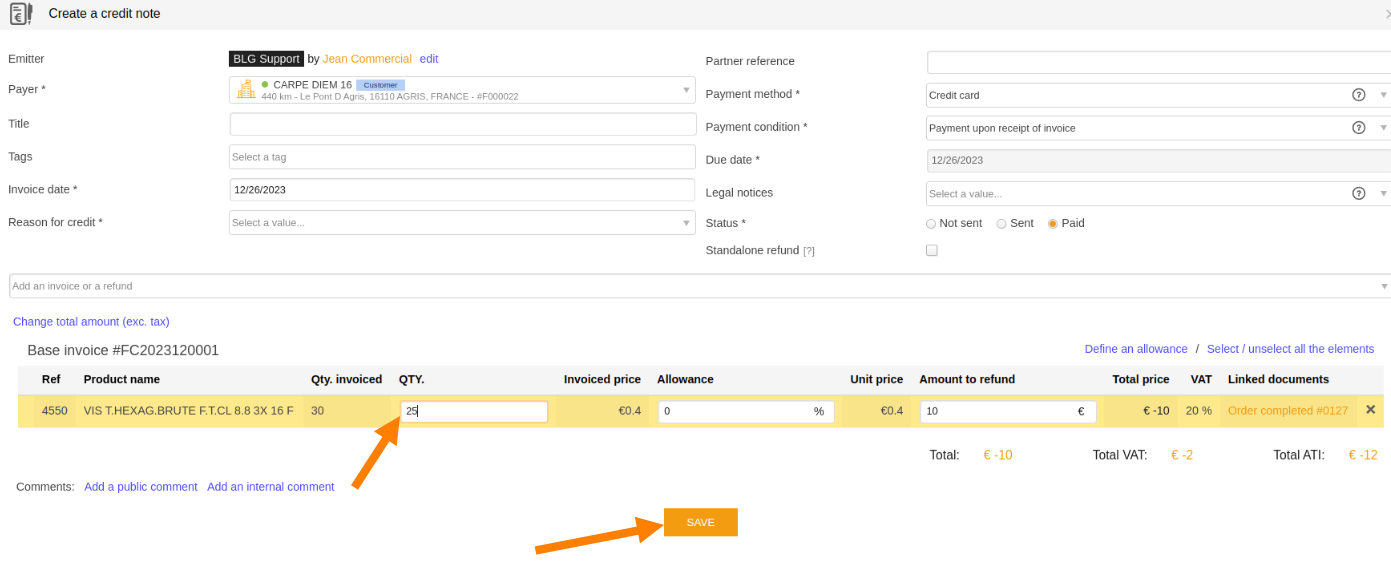Click the Legal notices help question icon
Viewport: 1391px width, 564px height.
[x=1358, y=194]
